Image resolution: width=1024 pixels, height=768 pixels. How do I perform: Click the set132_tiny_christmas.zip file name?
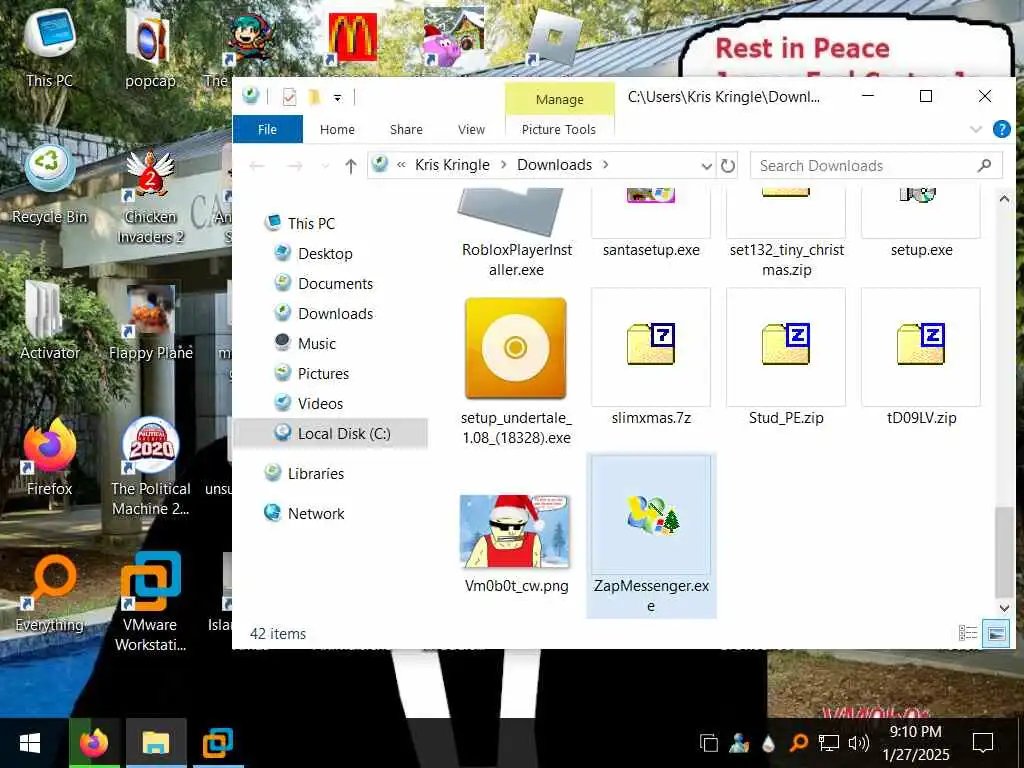tap(786, 259)
